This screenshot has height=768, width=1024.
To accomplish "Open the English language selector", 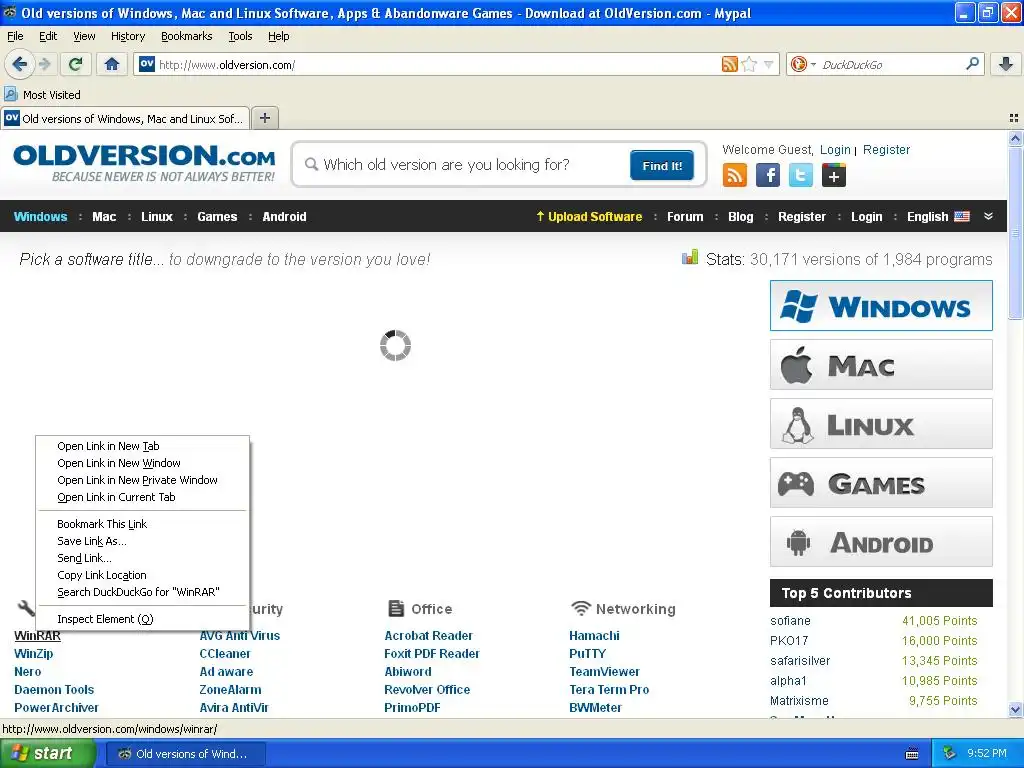I will pyautogui.click(x=938, y=216).
